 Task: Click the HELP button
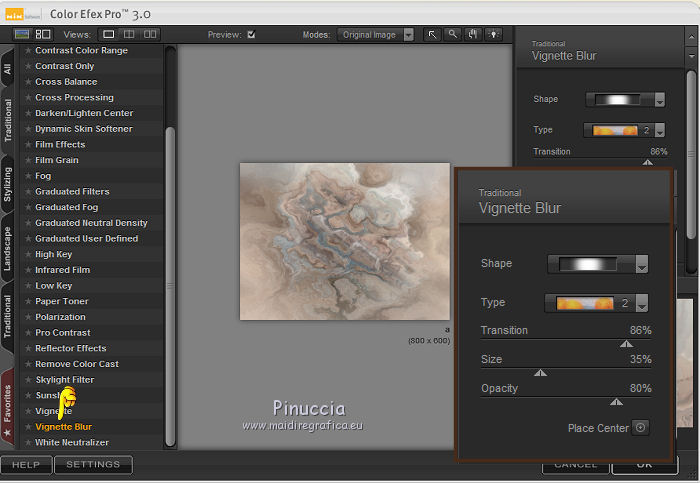click(26, 465)
